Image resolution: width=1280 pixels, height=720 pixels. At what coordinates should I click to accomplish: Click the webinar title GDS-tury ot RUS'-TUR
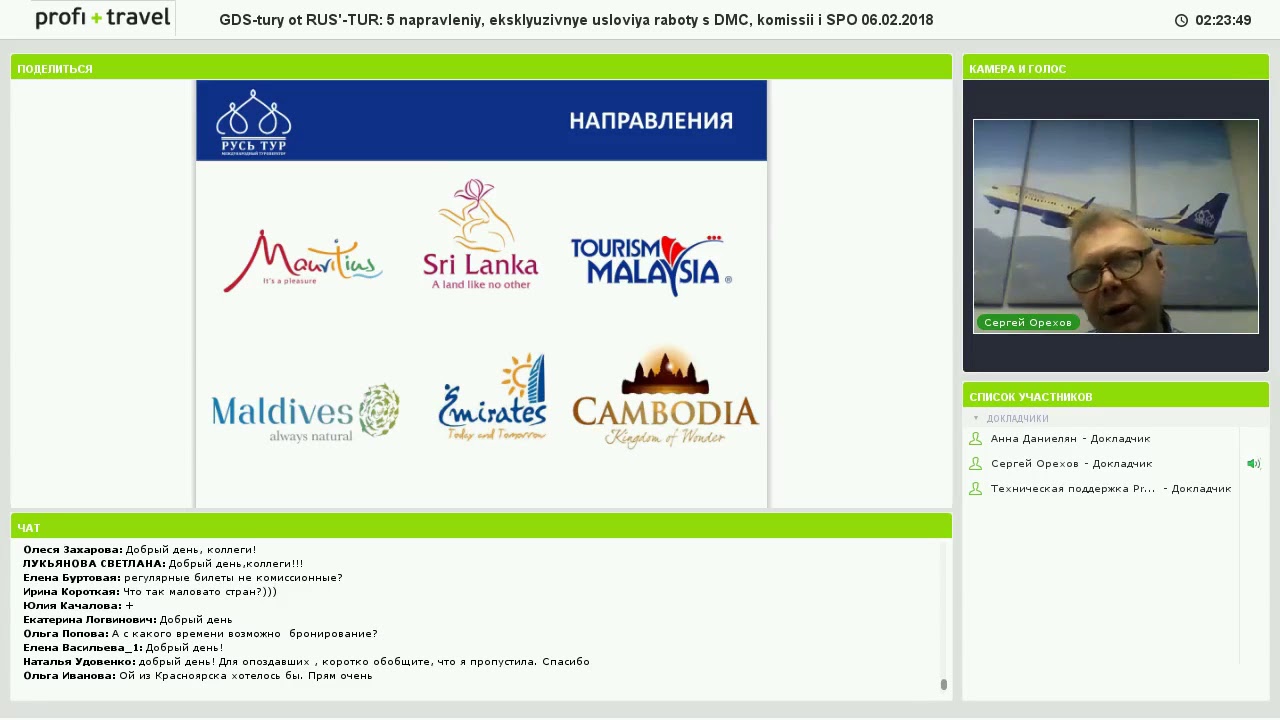point(576,20)
